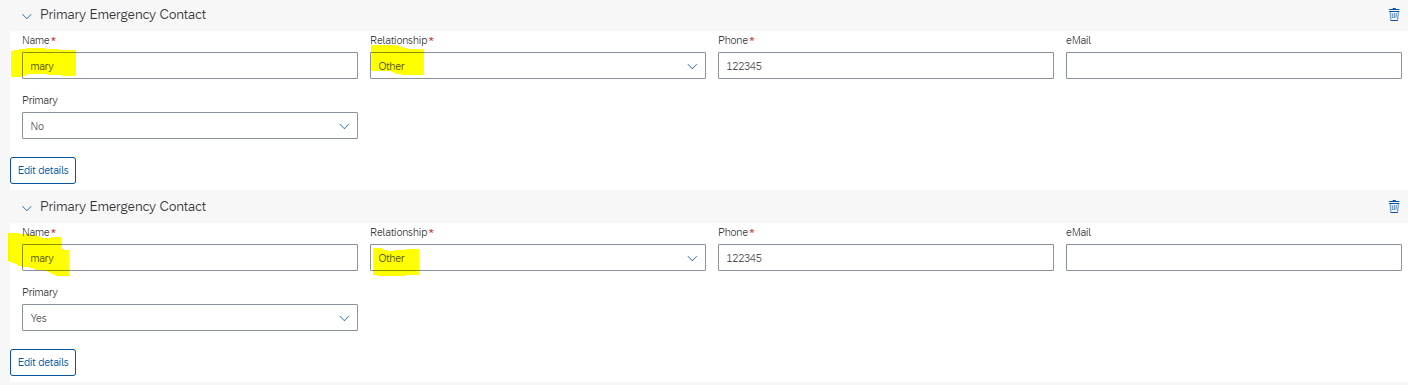Focus the second contact's Name field
The height and width of the screenshot is (385, 1408).
(190, 258)
